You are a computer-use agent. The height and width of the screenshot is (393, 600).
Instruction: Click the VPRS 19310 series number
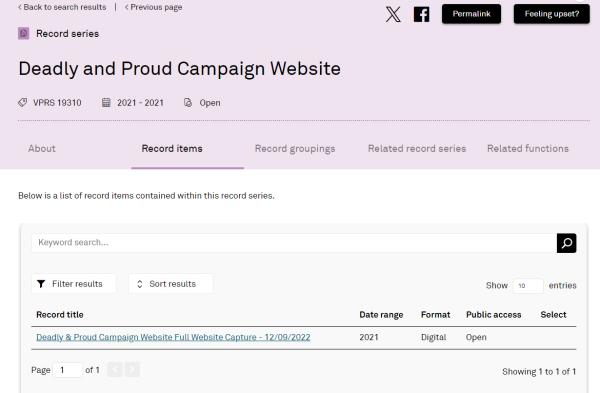[57, 103]
